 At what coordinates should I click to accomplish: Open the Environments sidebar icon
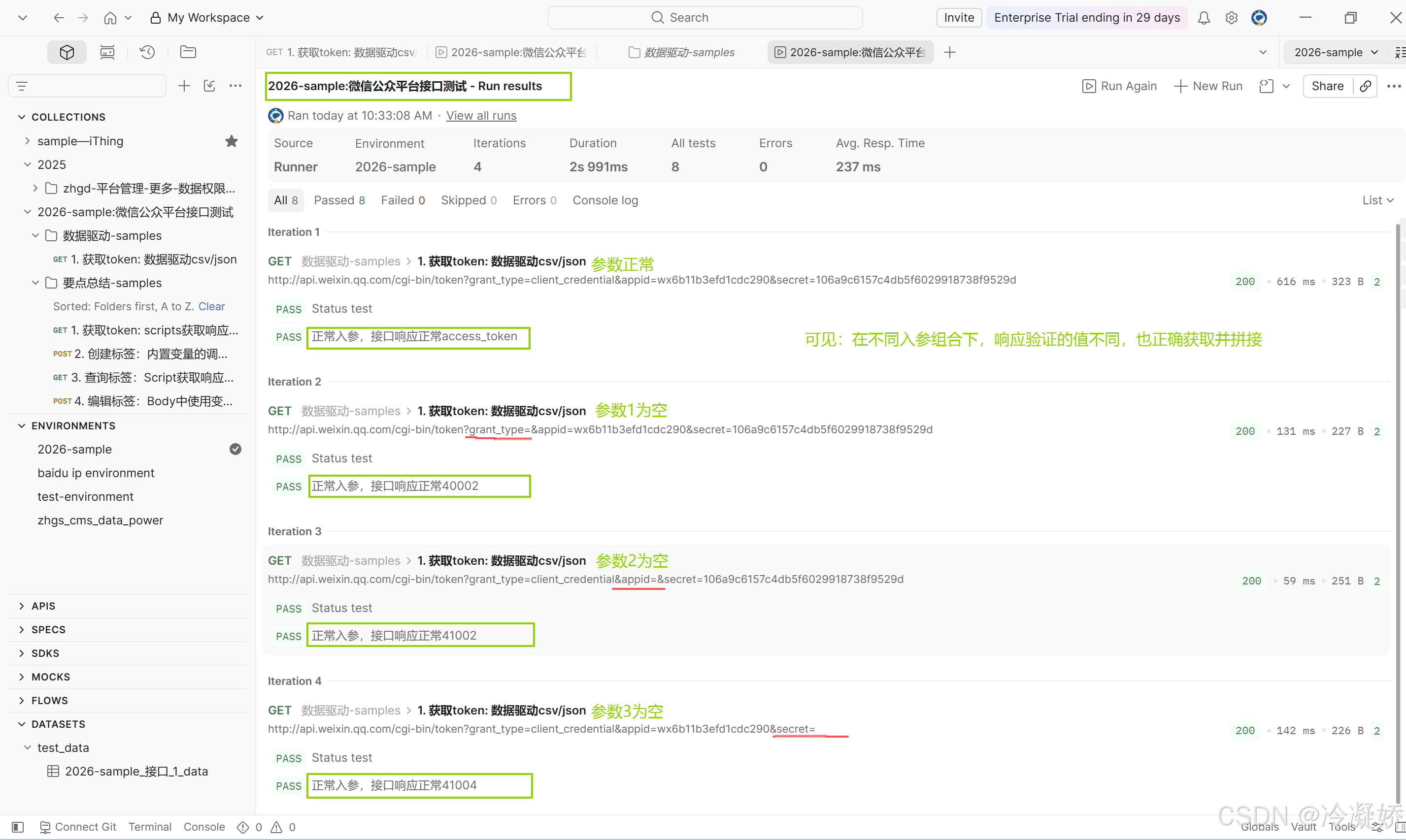(107, 52)
